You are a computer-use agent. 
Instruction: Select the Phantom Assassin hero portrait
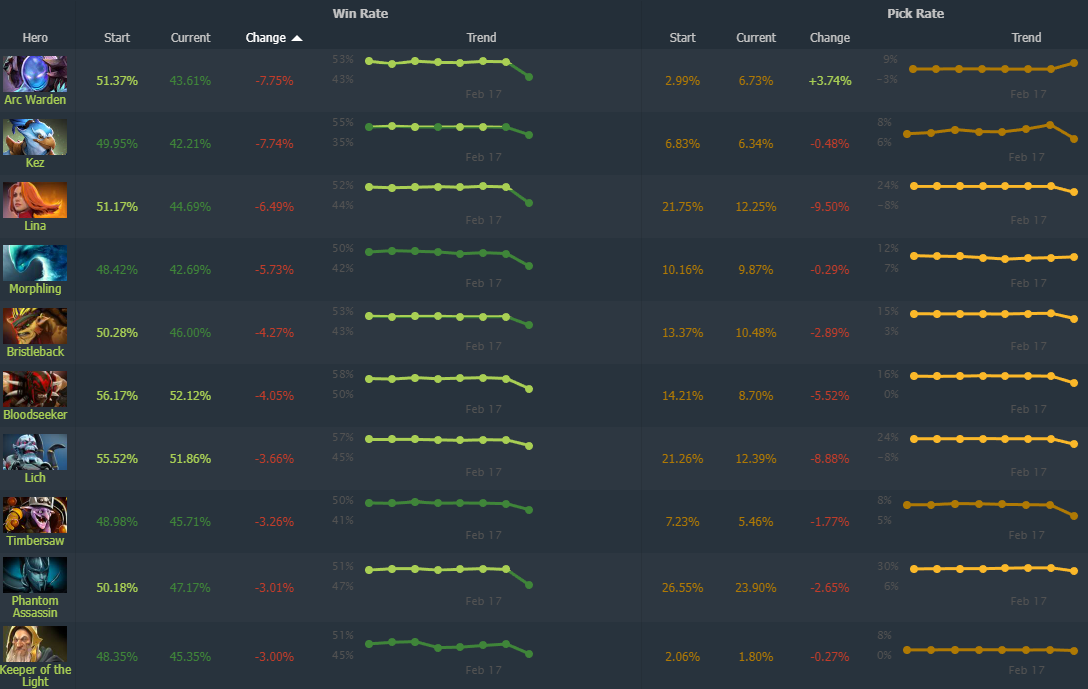coord(35,577)
